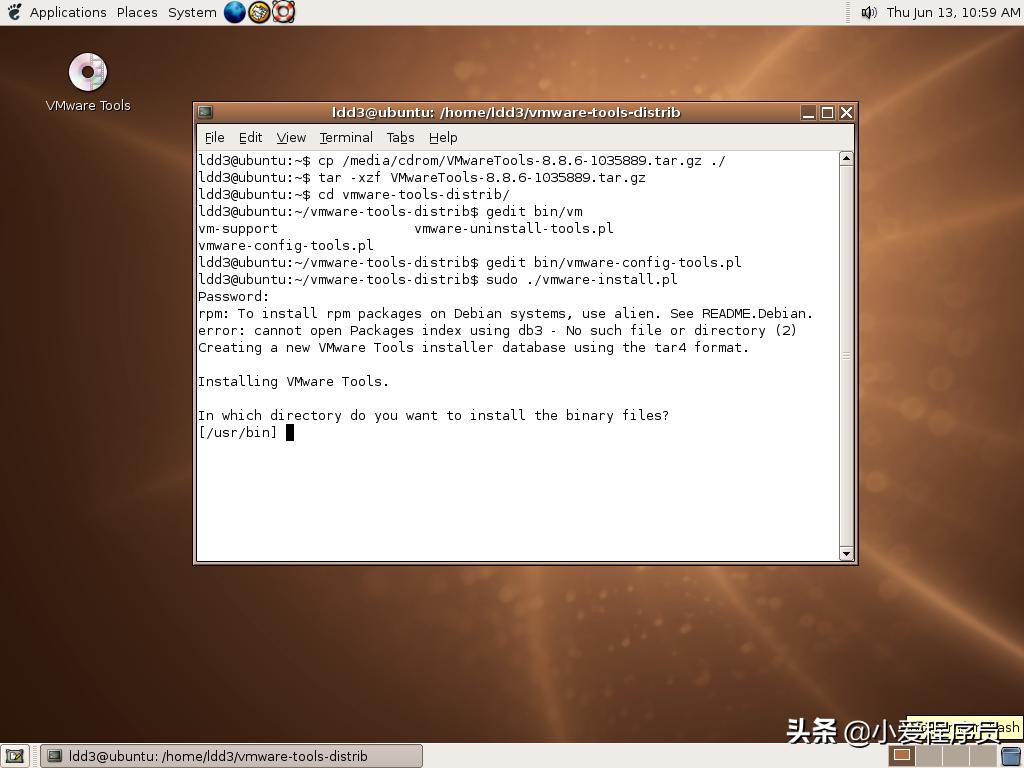Click the 'Installing VMware Tools.' line
This screenshot has width=1024, height=768.
(293, 381)
